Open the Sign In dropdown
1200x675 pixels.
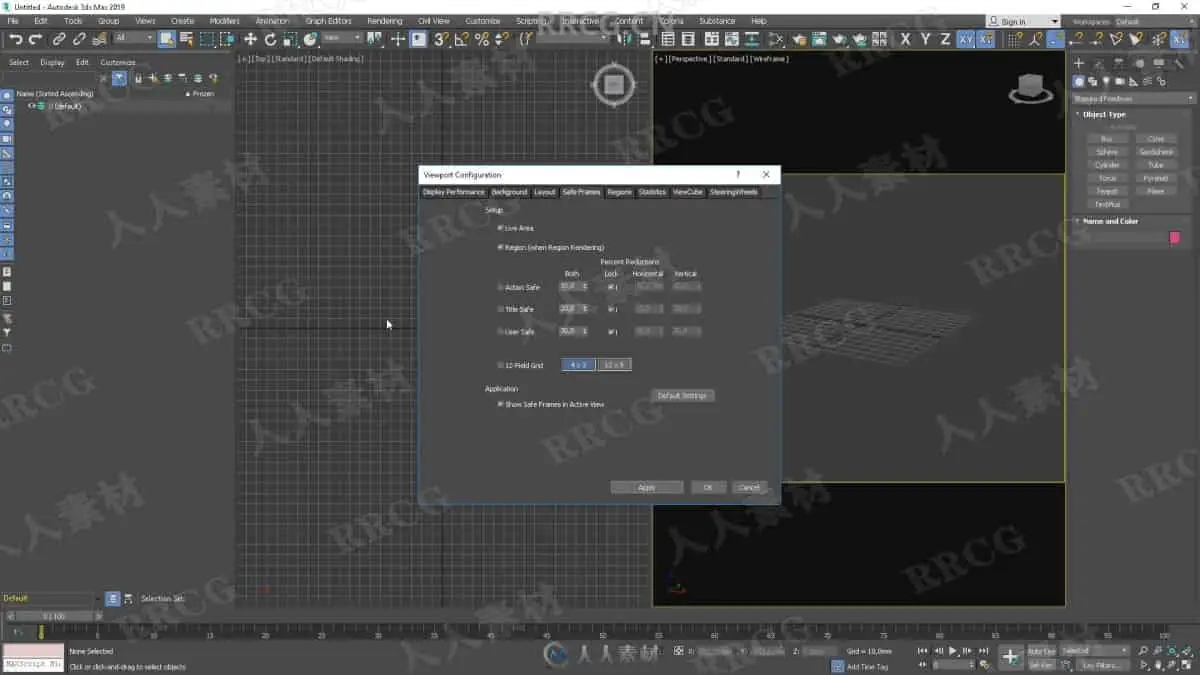(x=1023, y=21)
